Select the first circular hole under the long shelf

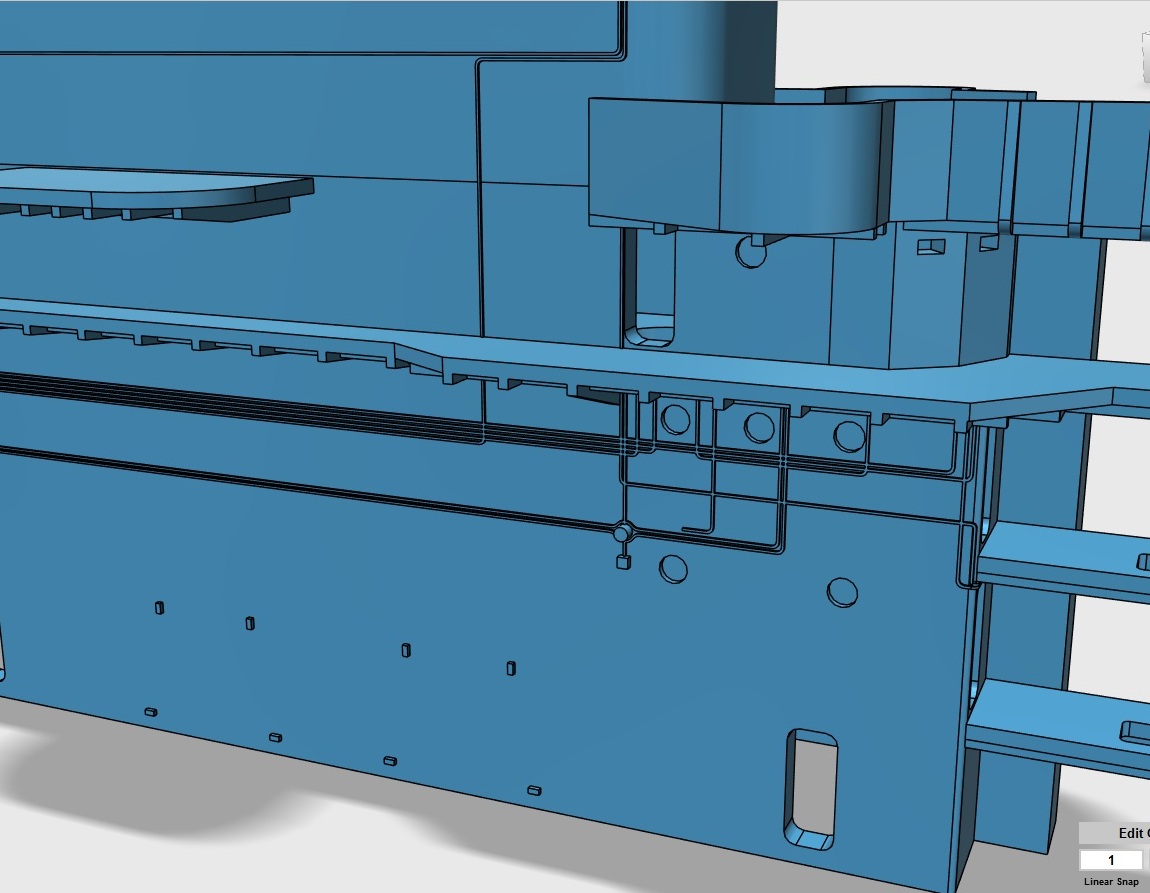click(675, 419)
